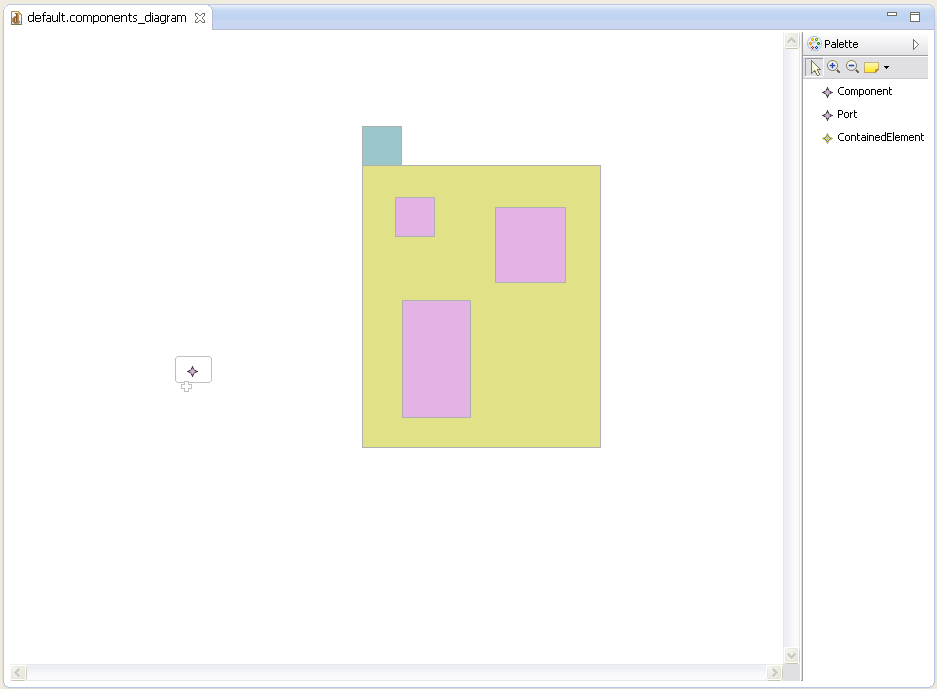
Task: Select the top-right pink contained element
Action: [530, 245]
